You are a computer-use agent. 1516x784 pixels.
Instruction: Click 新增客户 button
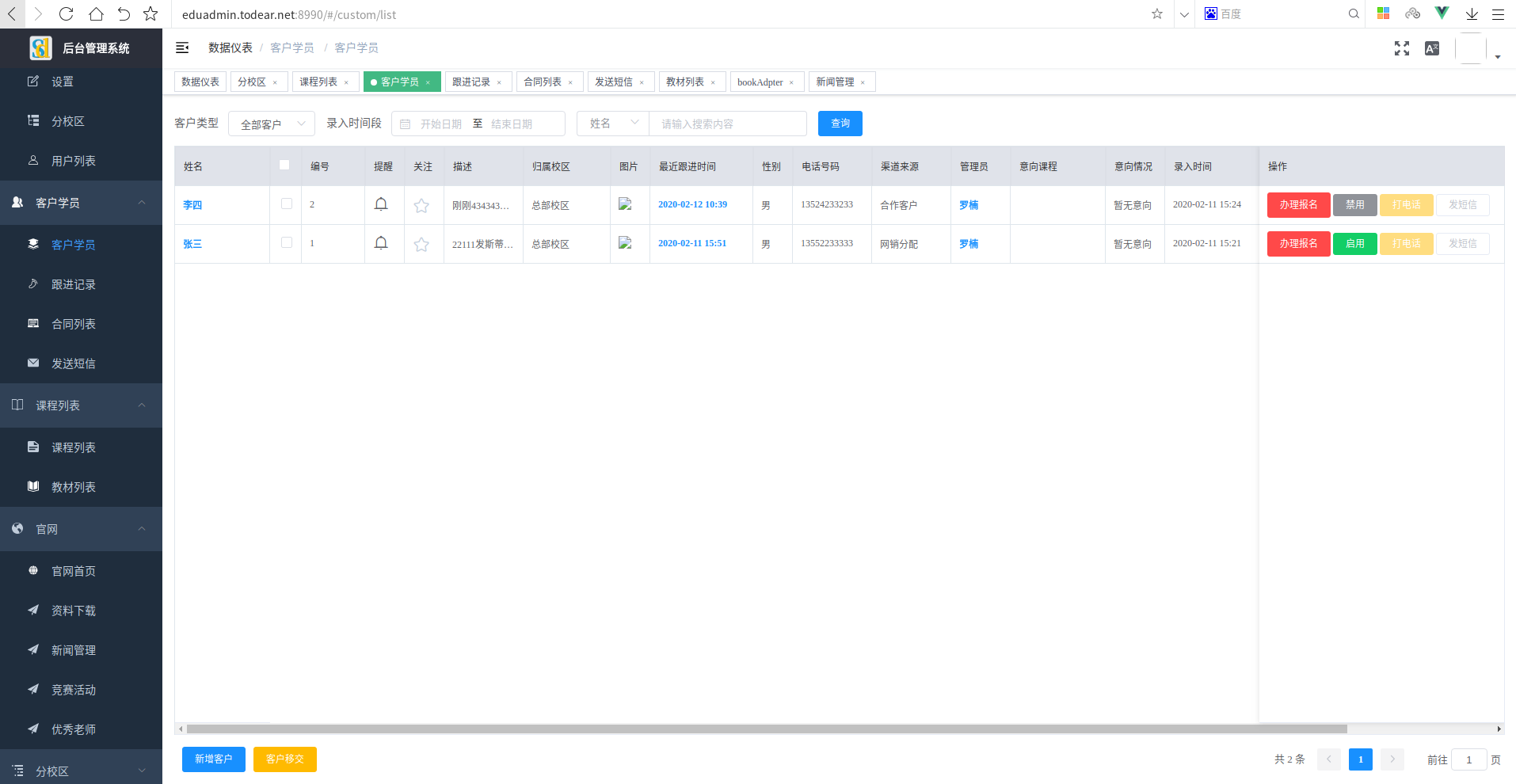[x=214, y=759]
